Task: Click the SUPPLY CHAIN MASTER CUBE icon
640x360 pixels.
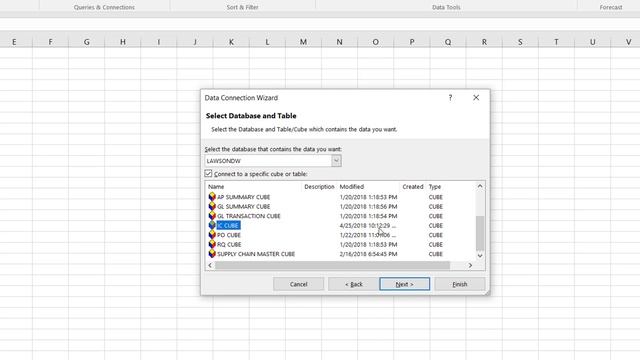Action: (212, 253)
